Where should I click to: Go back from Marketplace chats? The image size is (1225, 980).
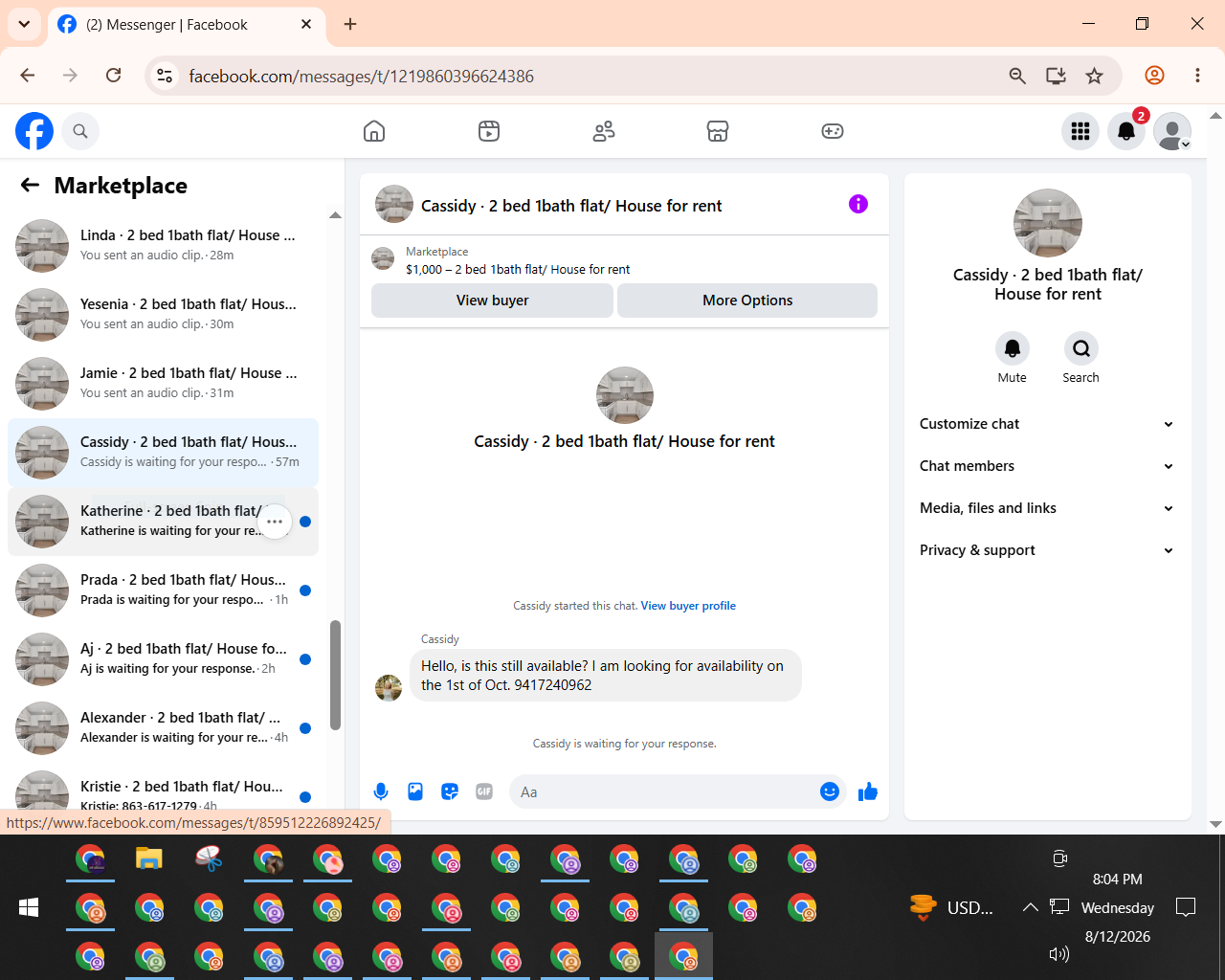click(30, 185)
